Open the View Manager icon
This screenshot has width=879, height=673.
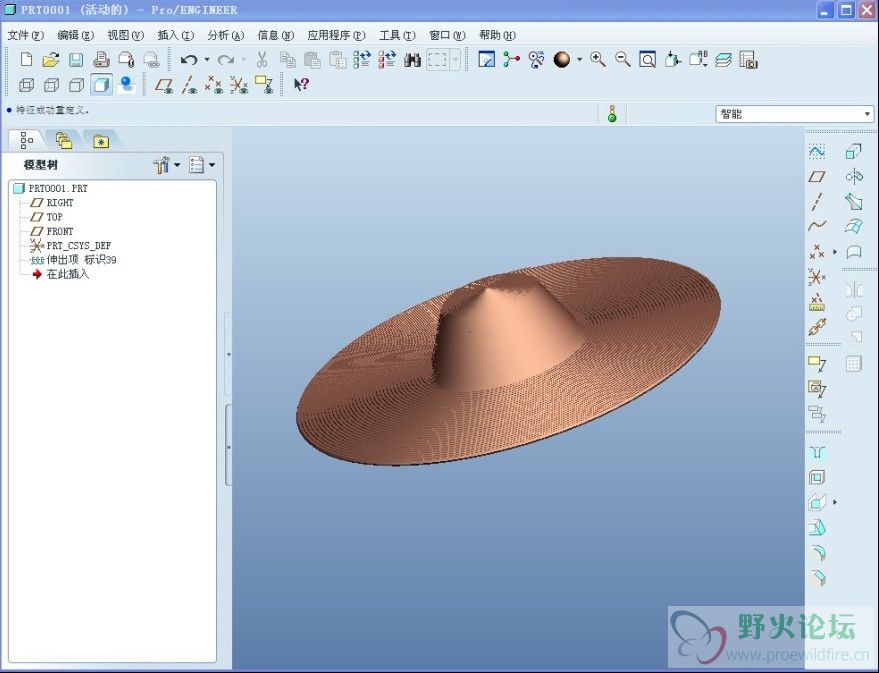pos(748,59)
